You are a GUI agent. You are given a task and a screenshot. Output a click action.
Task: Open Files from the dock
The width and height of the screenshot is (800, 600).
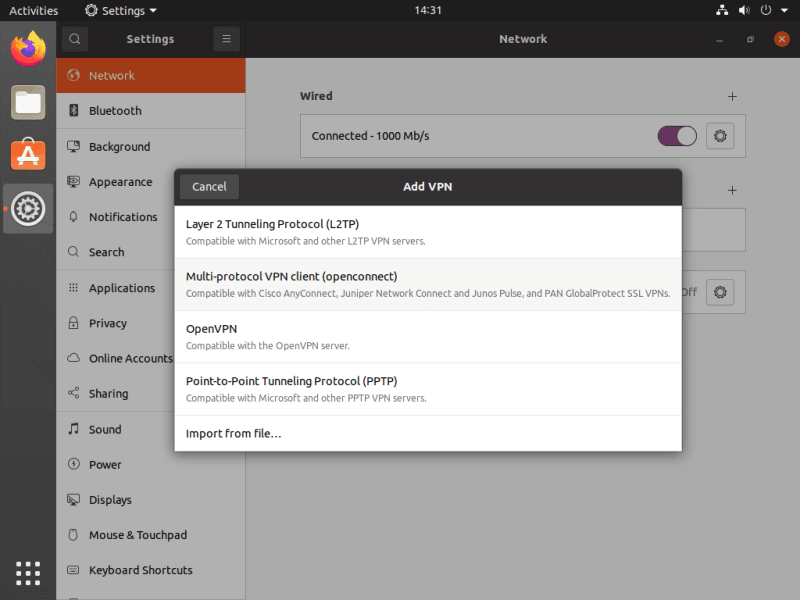28,101
